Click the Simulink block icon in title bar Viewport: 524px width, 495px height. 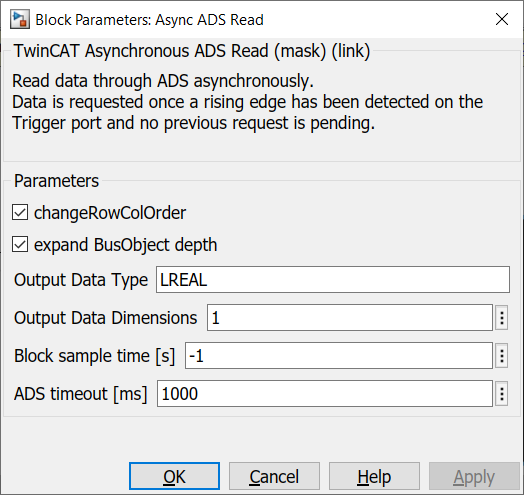20,19
